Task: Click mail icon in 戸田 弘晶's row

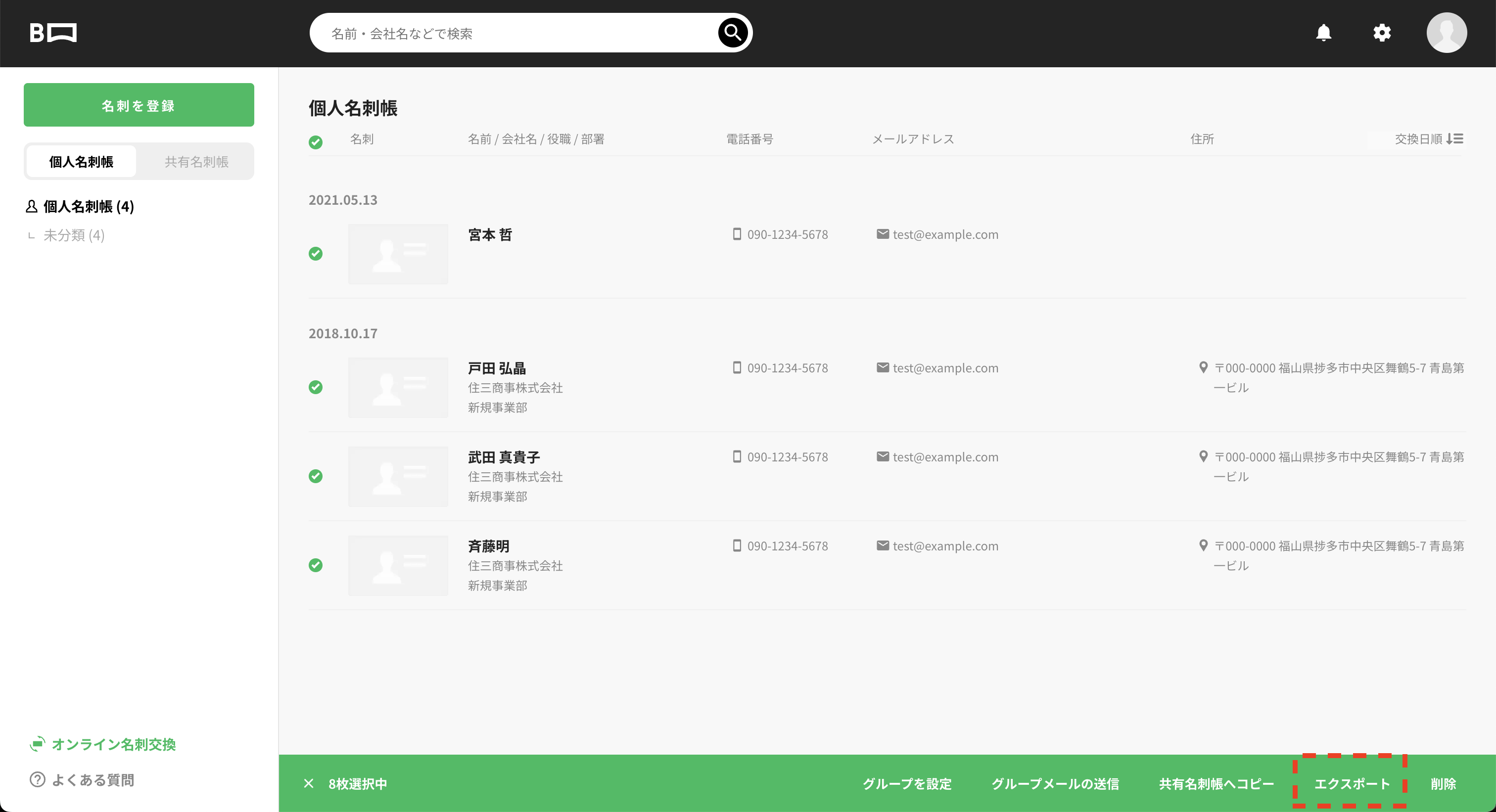Action: pos(883,367)
